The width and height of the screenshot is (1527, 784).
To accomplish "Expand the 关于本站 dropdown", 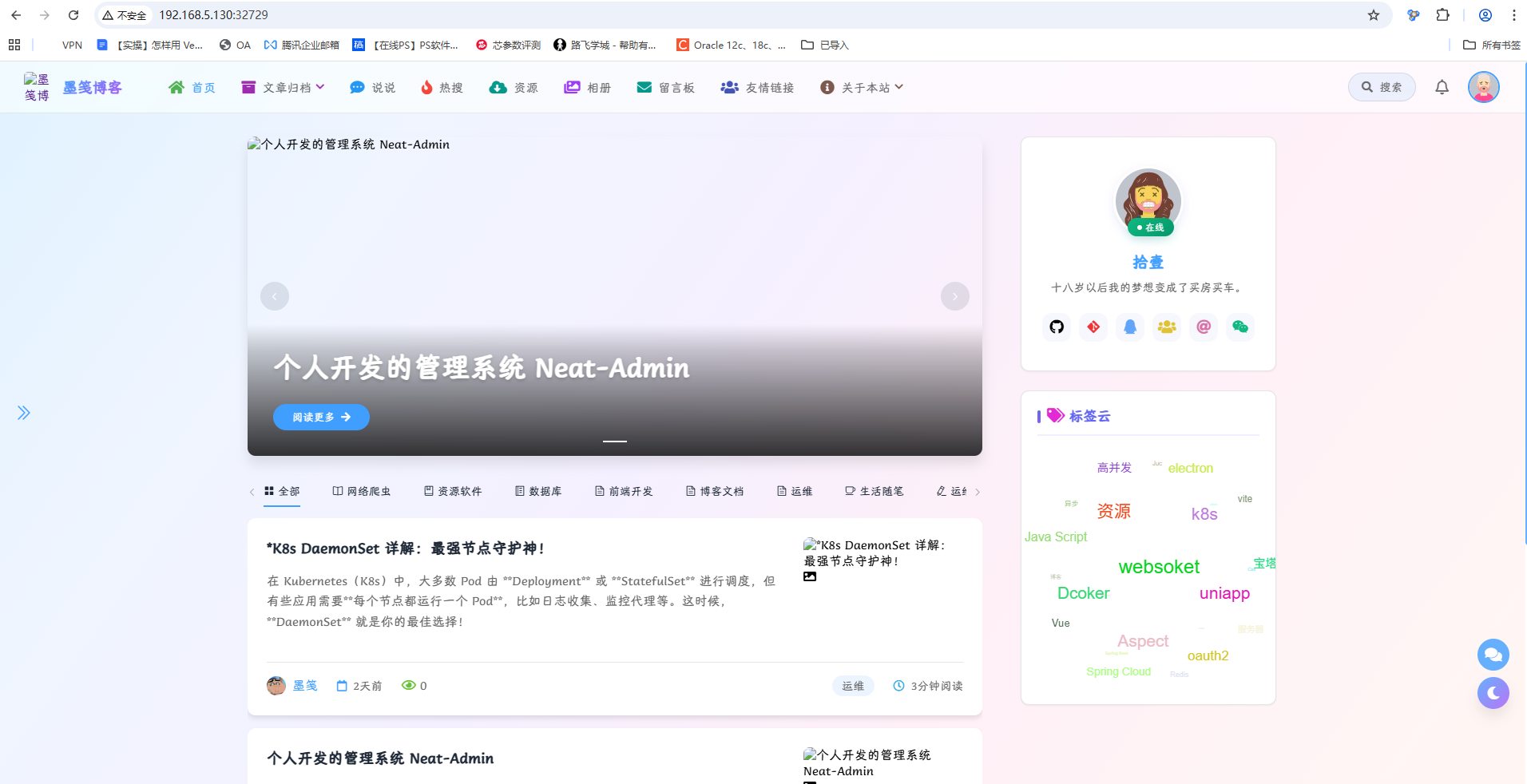I will click(x=862, y=87).
